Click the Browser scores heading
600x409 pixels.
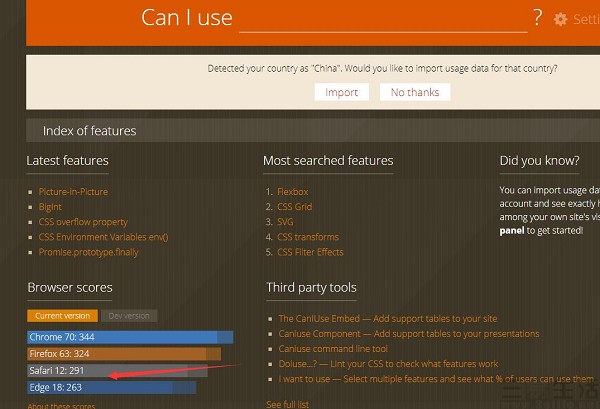tap(70, 288)
